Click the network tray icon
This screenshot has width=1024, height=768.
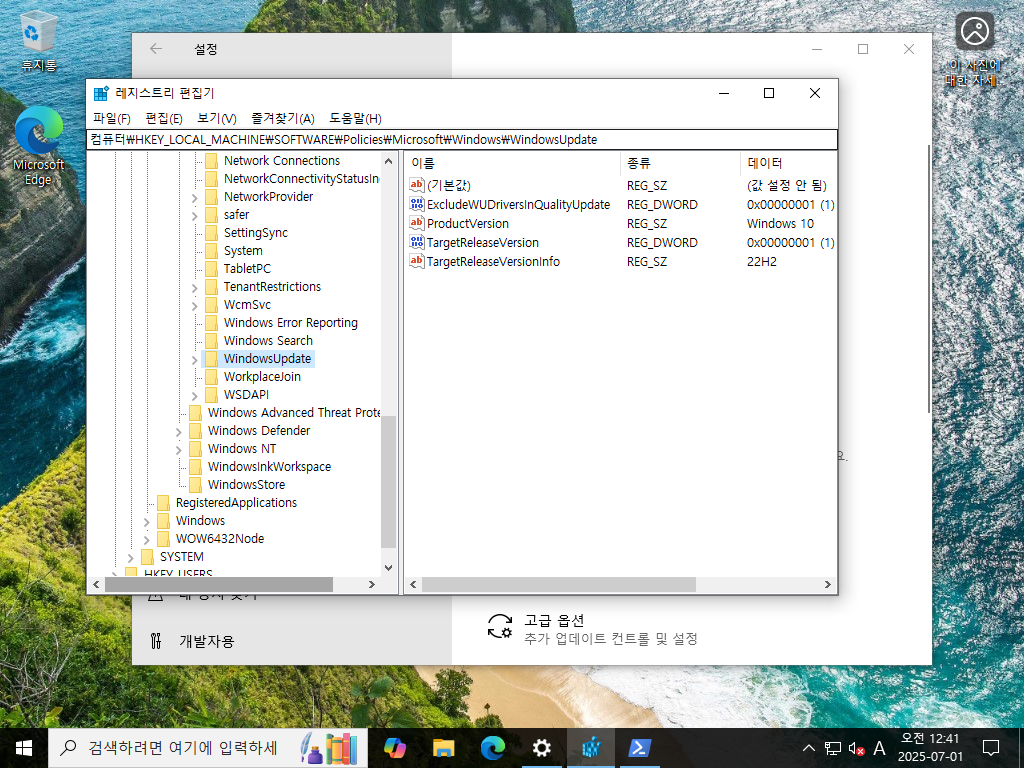pos(833,748)
